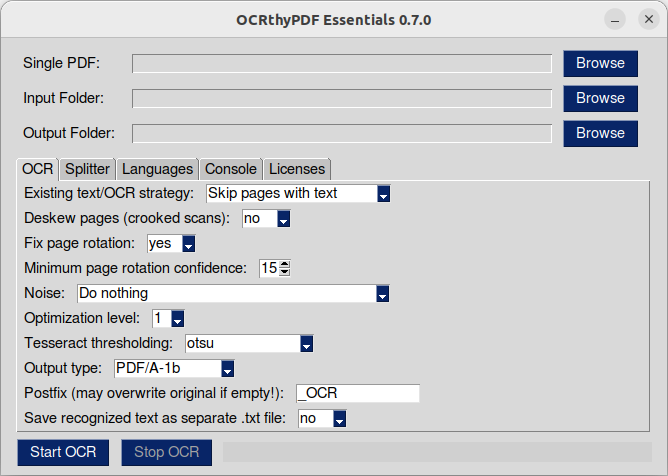
Task: Open the Languages tab
Action: 157,169
